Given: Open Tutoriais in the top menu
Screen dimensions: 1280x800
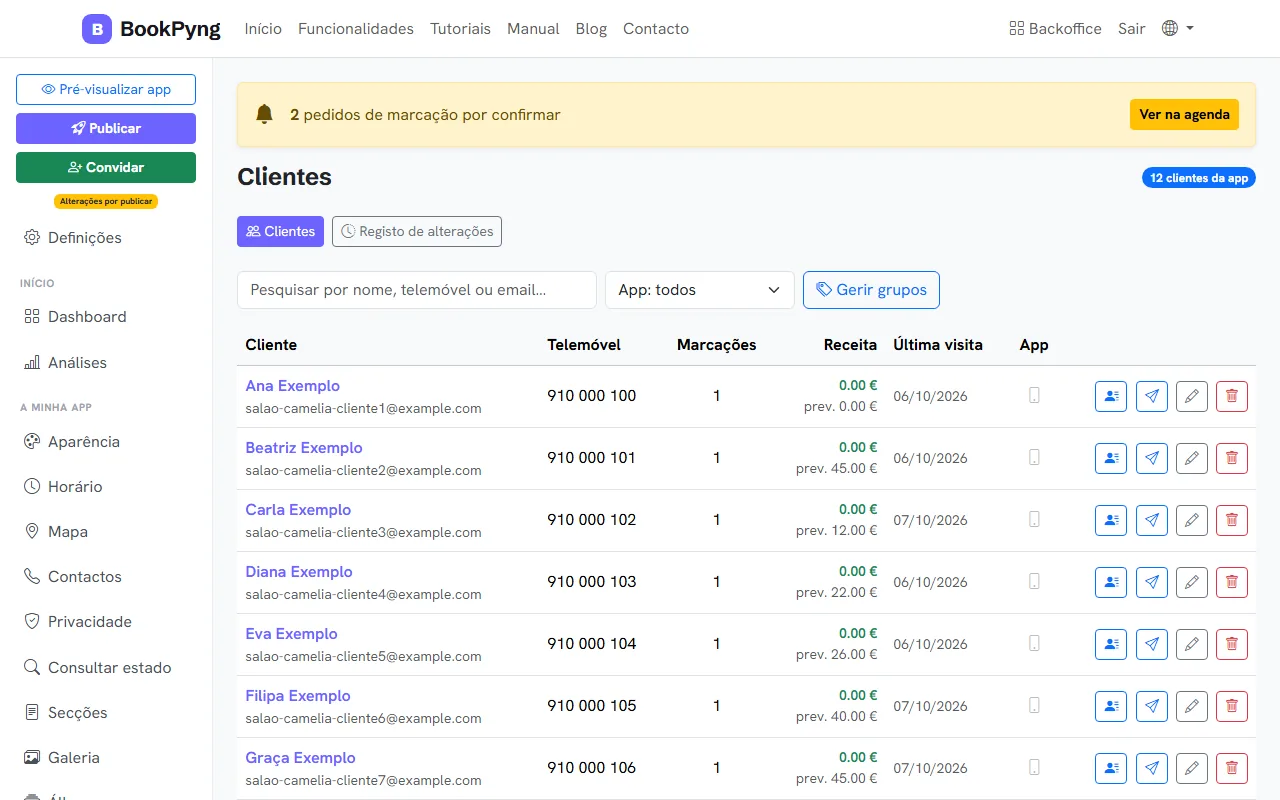Looking at the screenshot, I should pos(460,29).
